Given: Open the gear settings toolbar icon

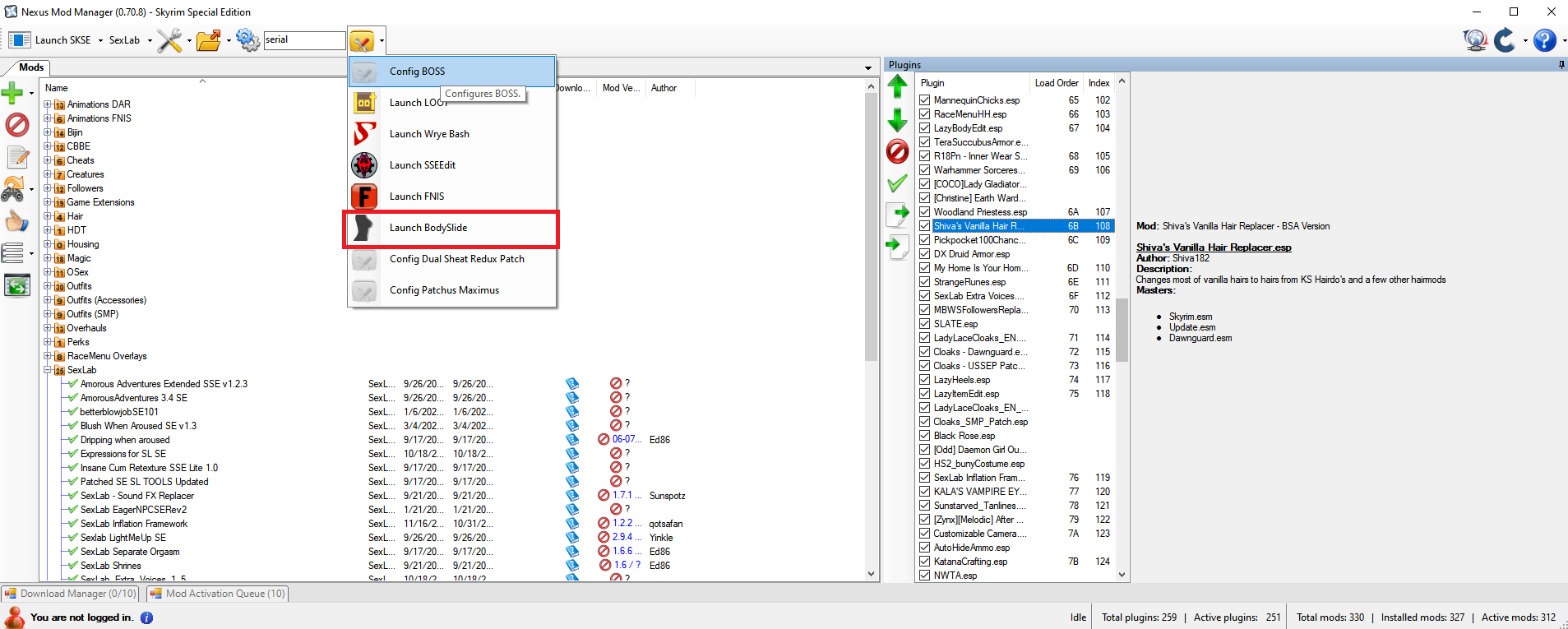Looking at the screenshot, I should pyautogui.click(x=247, y=39).
